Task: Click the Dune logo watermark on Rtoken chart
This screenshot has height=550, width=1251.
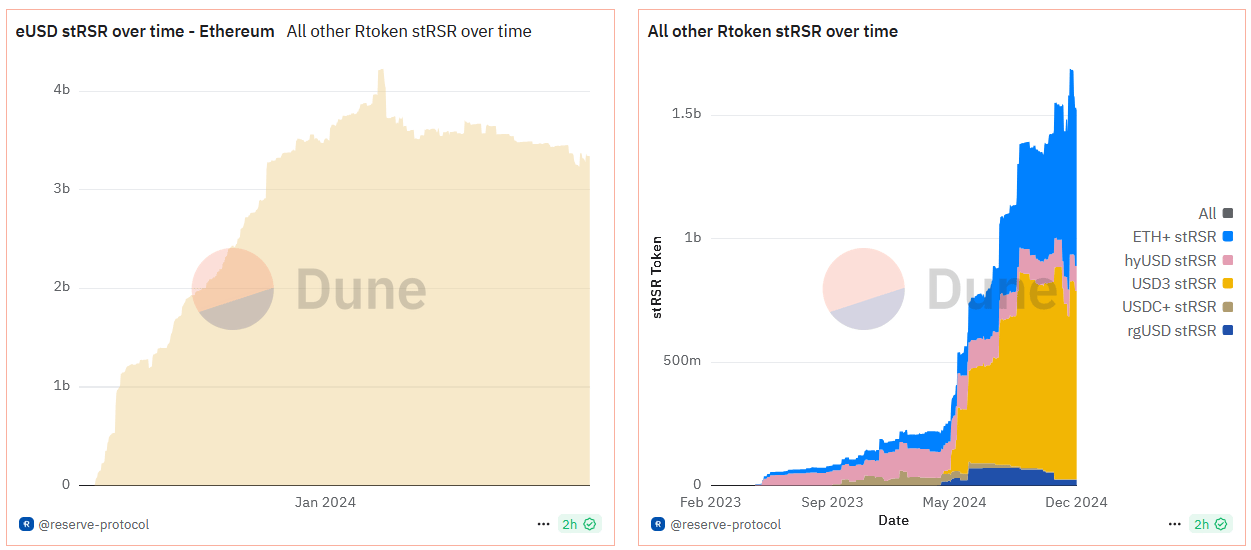Action: [x=940, y=289]
